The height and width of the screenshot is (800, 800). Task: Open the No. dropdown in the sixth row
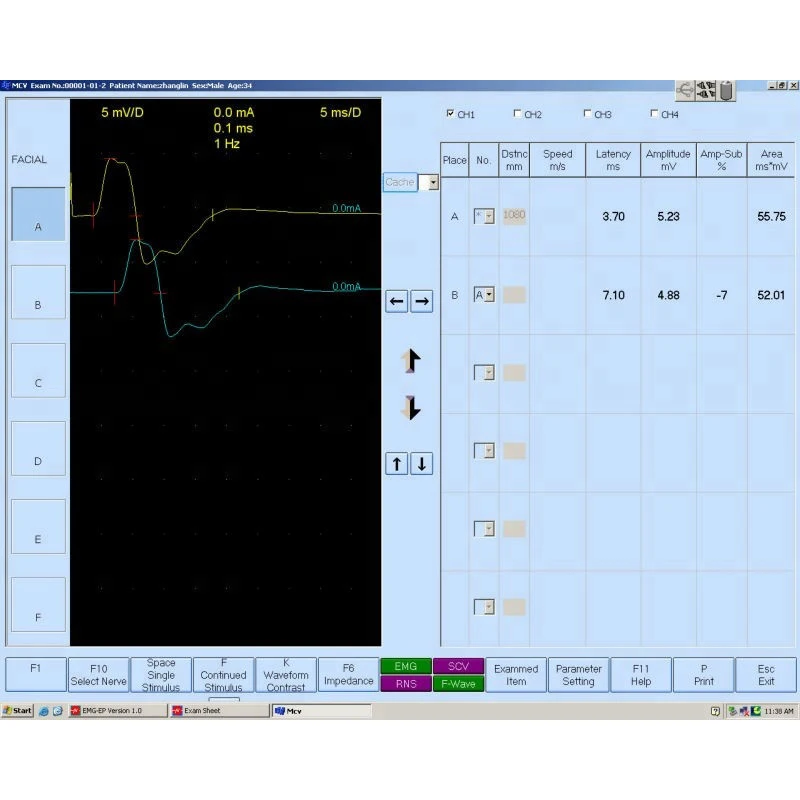coord(489,607)
